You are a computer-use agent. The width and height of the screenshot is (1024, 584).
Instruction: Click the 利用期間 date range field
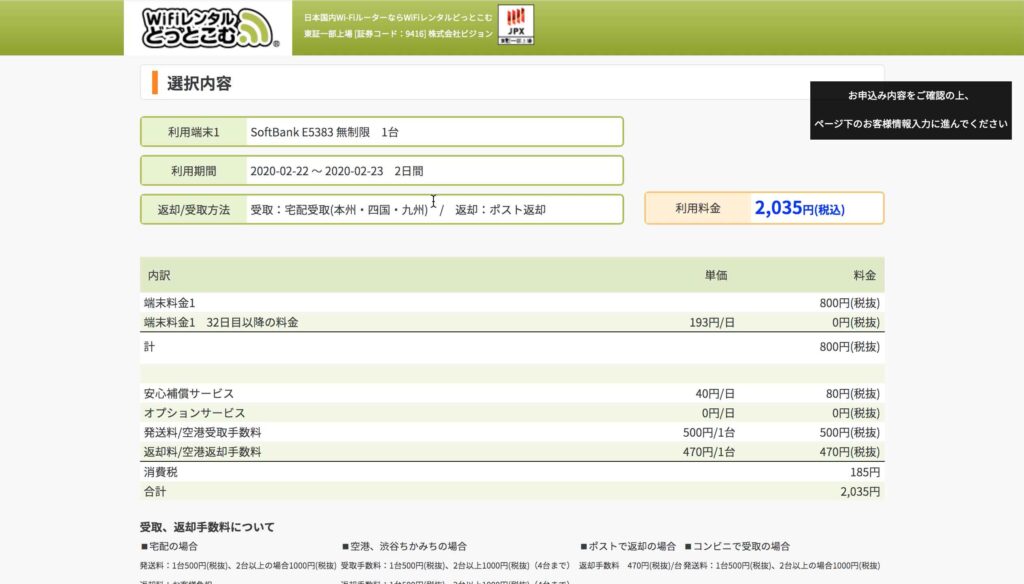(x=434, y=171)
